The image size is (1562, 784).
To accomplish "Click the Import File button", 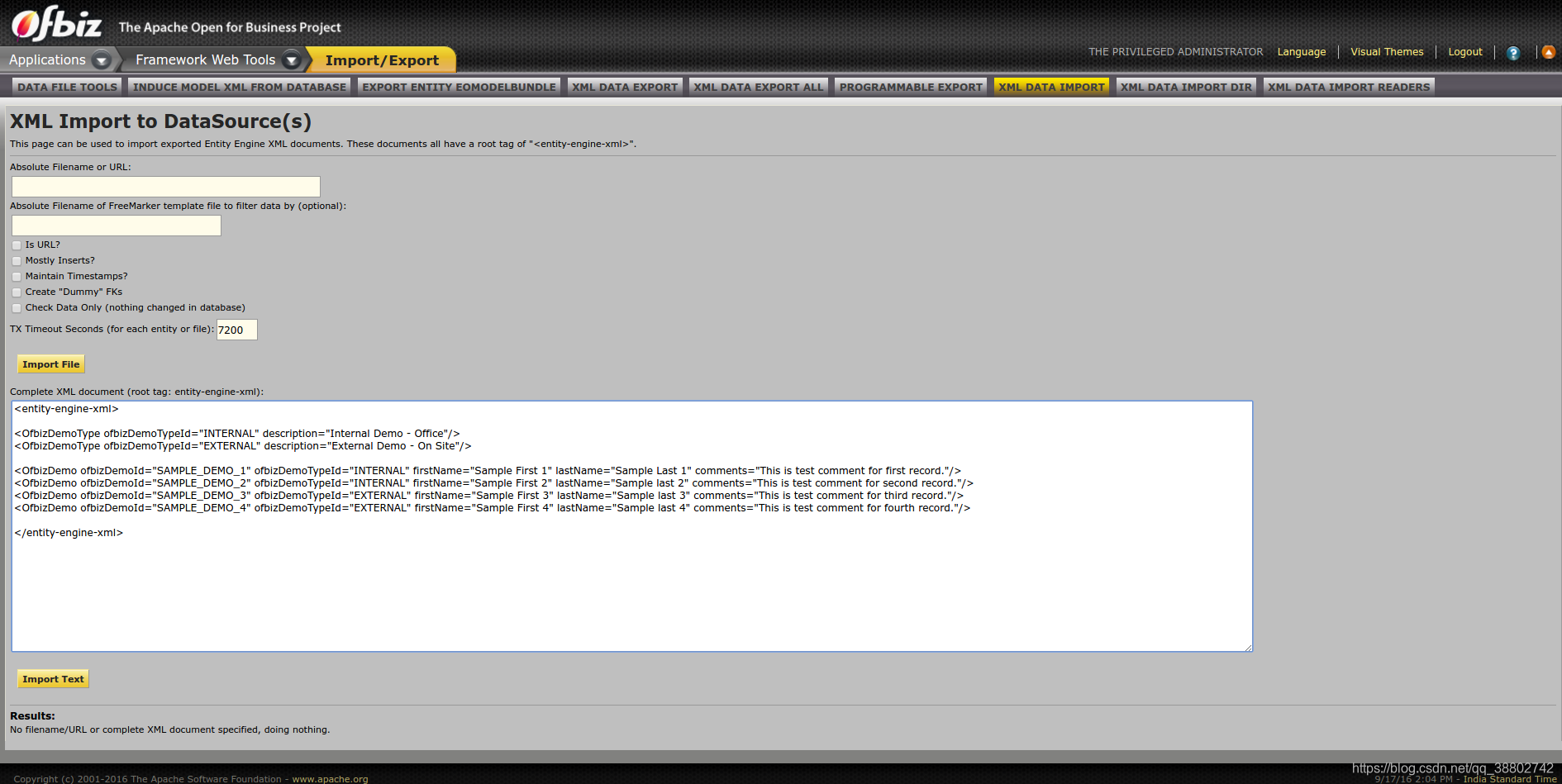I will pos(51,364).
